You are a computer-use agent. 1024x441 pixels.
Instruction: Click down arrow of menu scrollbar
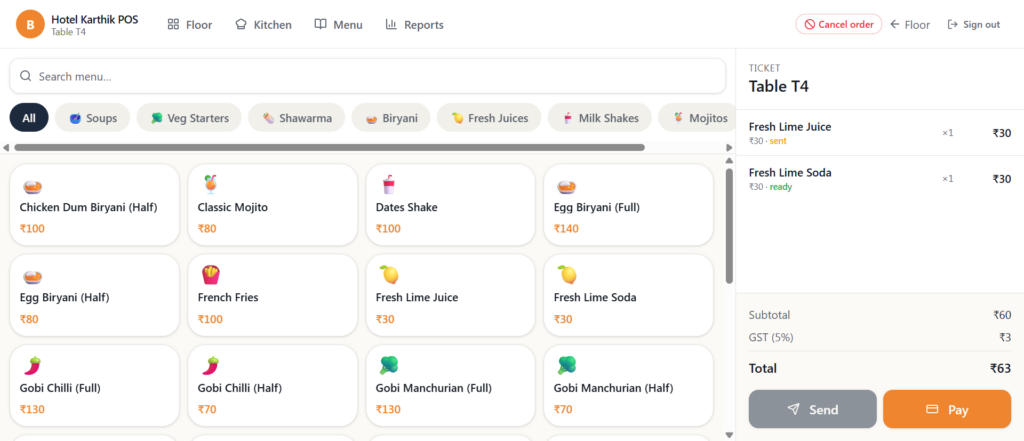coord(729,435)
